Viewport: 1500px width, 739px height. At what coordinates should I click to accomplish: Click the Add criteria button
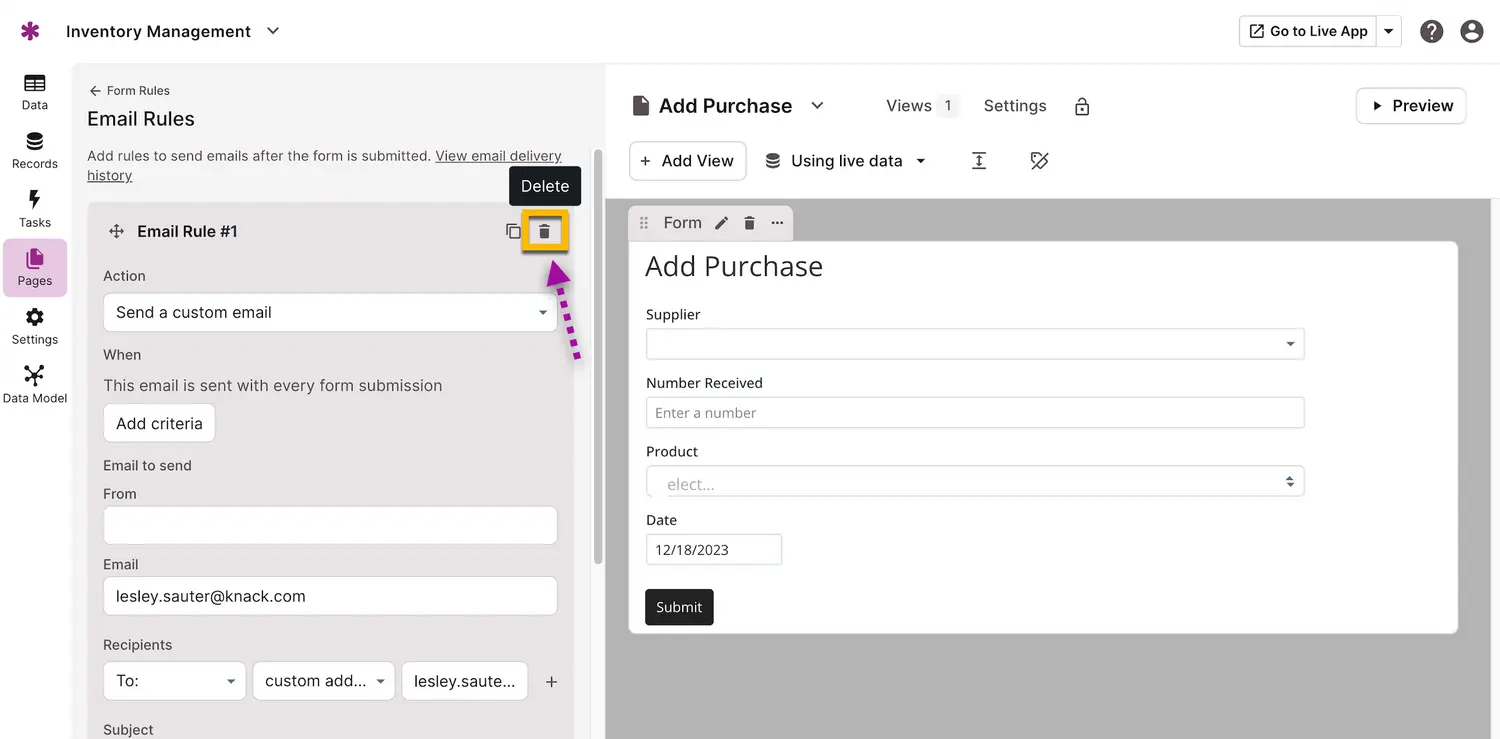(x=159, y=423)
